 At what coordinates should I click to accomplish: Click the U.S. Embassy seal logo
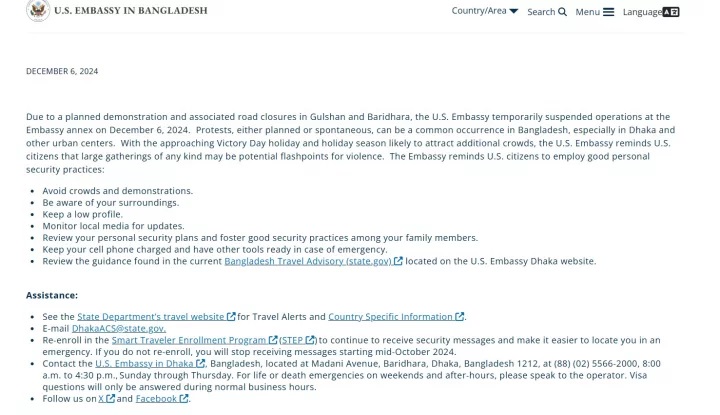click(38, 10)
